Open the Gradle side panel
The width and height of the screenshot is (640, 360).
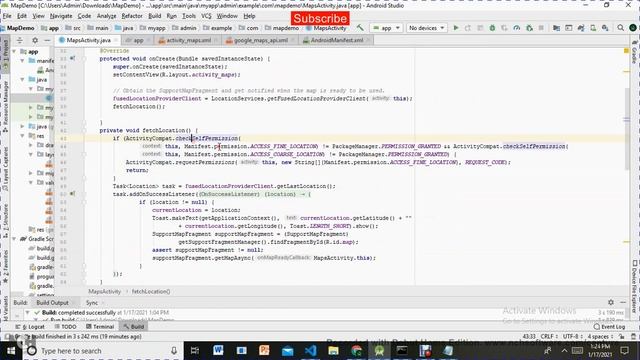point(635,53)
